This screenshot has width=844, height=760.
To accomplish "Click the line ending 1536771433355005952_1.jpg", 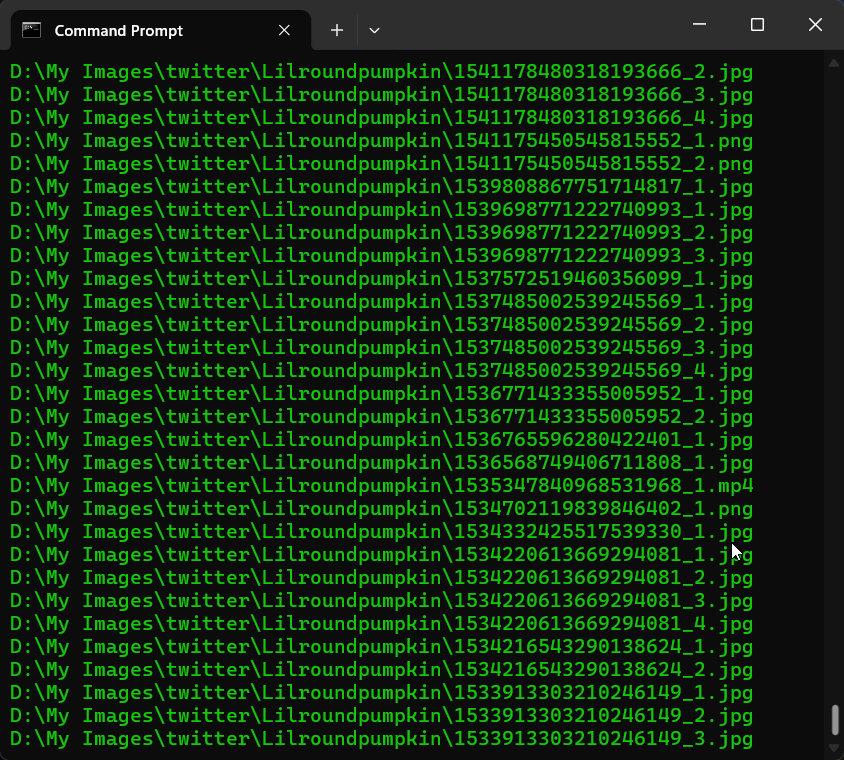I will 381,393.
